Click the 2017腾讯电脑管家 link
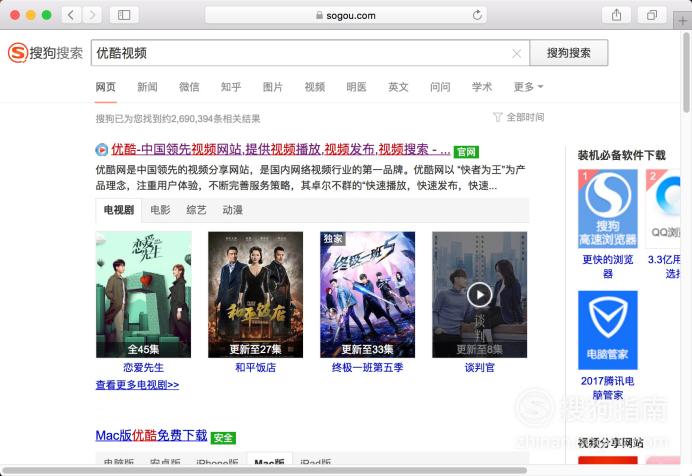The image size is (692, 476). 608,387
